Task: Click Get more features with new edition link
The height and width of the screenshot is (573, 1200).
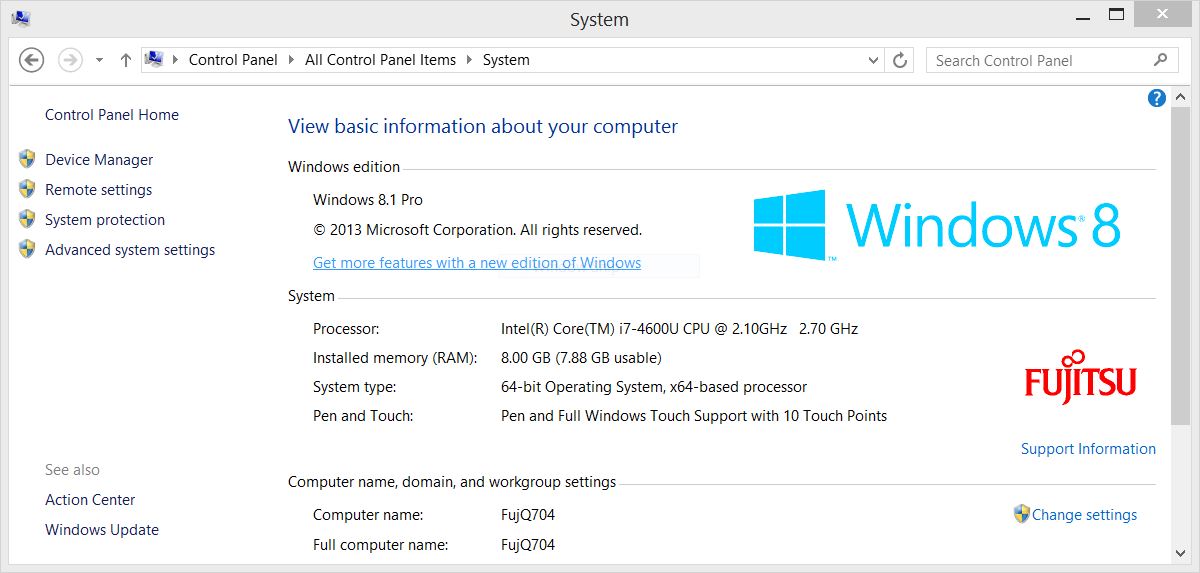Action: click(477, 263)
